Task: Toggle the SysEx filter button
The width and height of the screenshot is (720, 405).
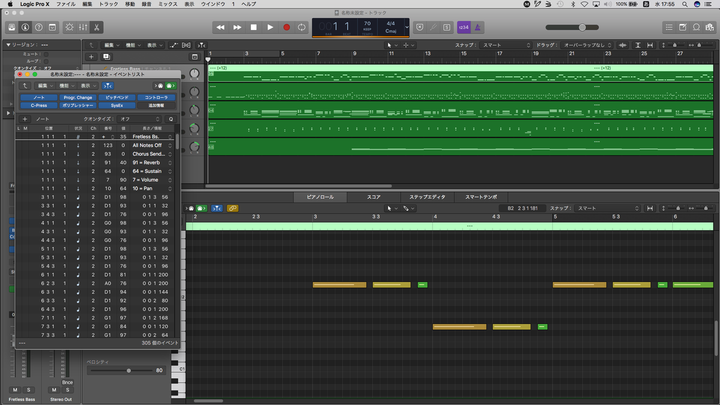Action: (117, 105)
